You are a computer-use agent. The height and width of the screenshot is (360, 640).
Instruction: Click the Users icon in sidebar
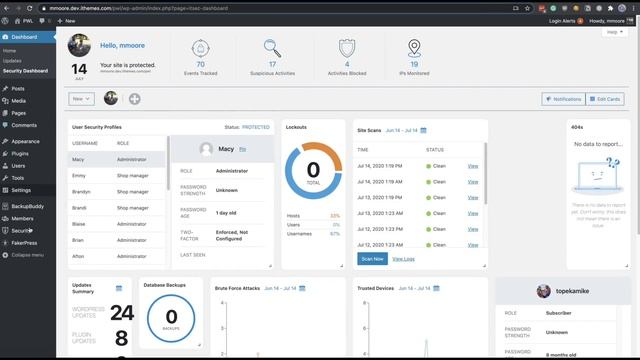coord(5,166)
